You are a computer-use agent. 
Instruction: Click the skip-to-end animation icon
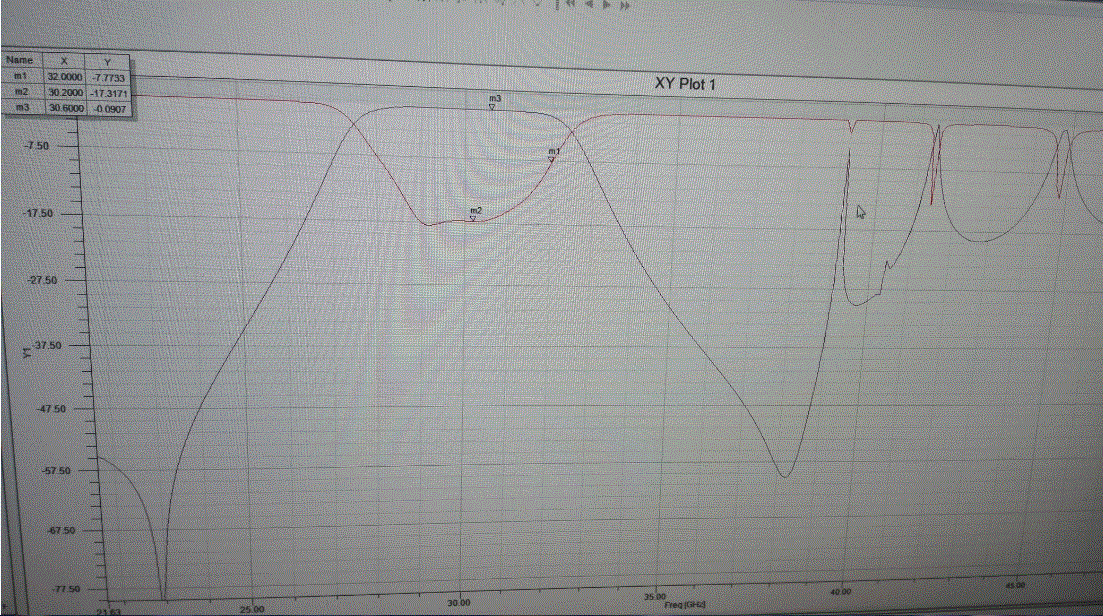(x=625, y=5)
